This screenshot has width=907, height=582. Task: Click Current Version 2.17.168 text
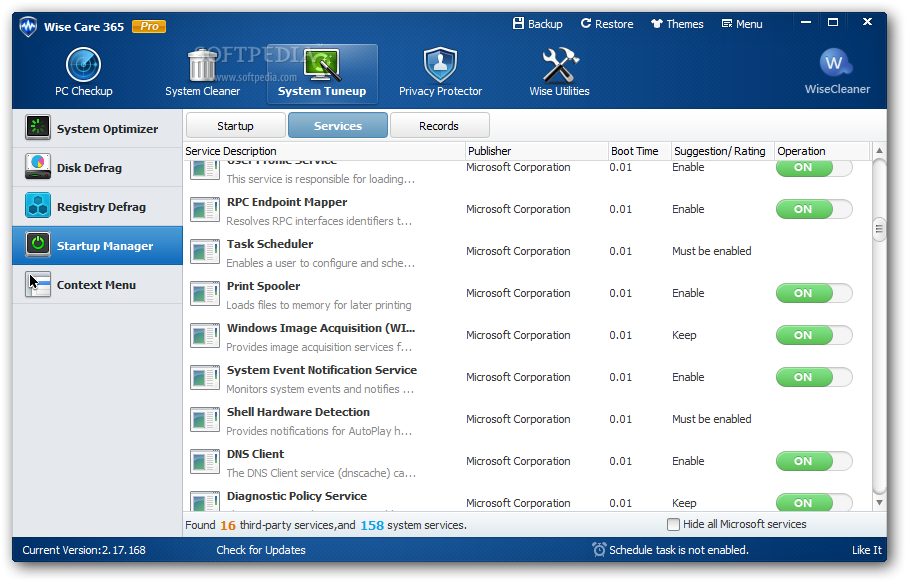pos(84,550)
